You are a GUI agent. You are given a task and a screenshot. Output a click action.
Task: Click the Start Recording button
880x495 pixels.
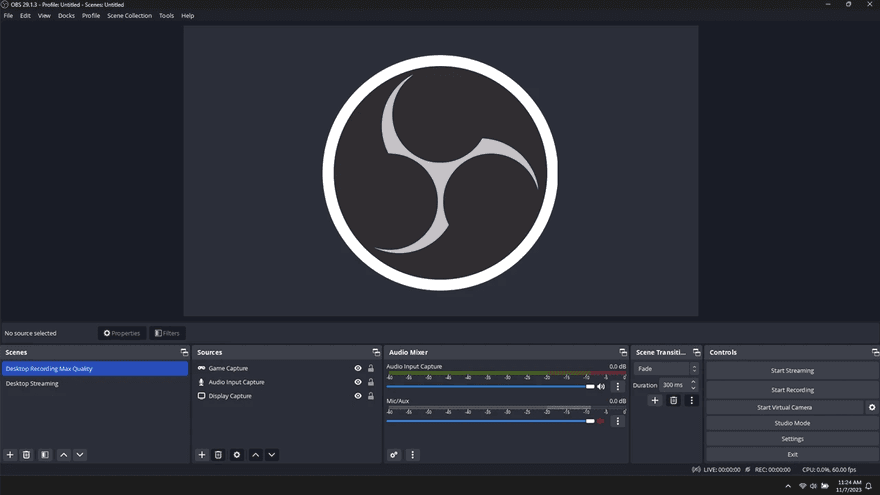pos(792,390)
